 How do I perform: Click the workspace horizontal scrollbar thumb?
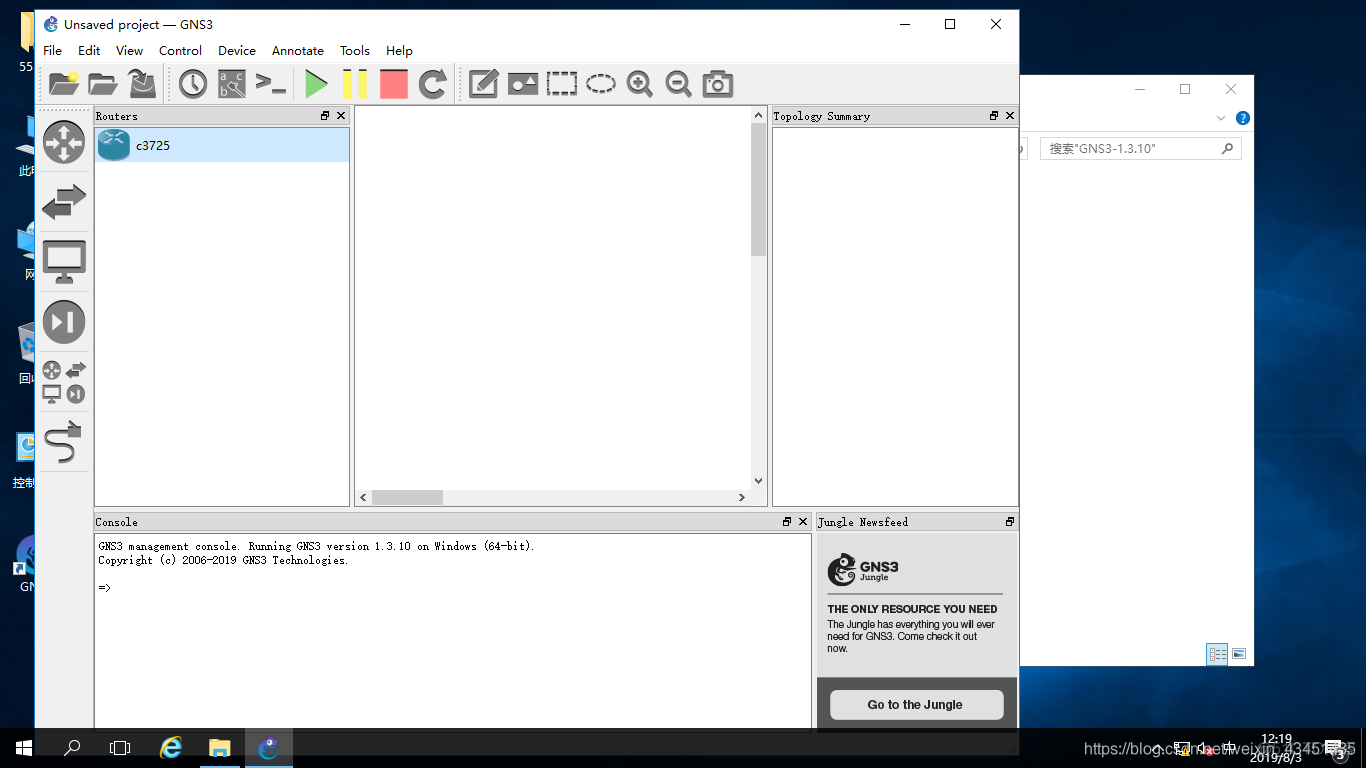(x=407, y=497)
